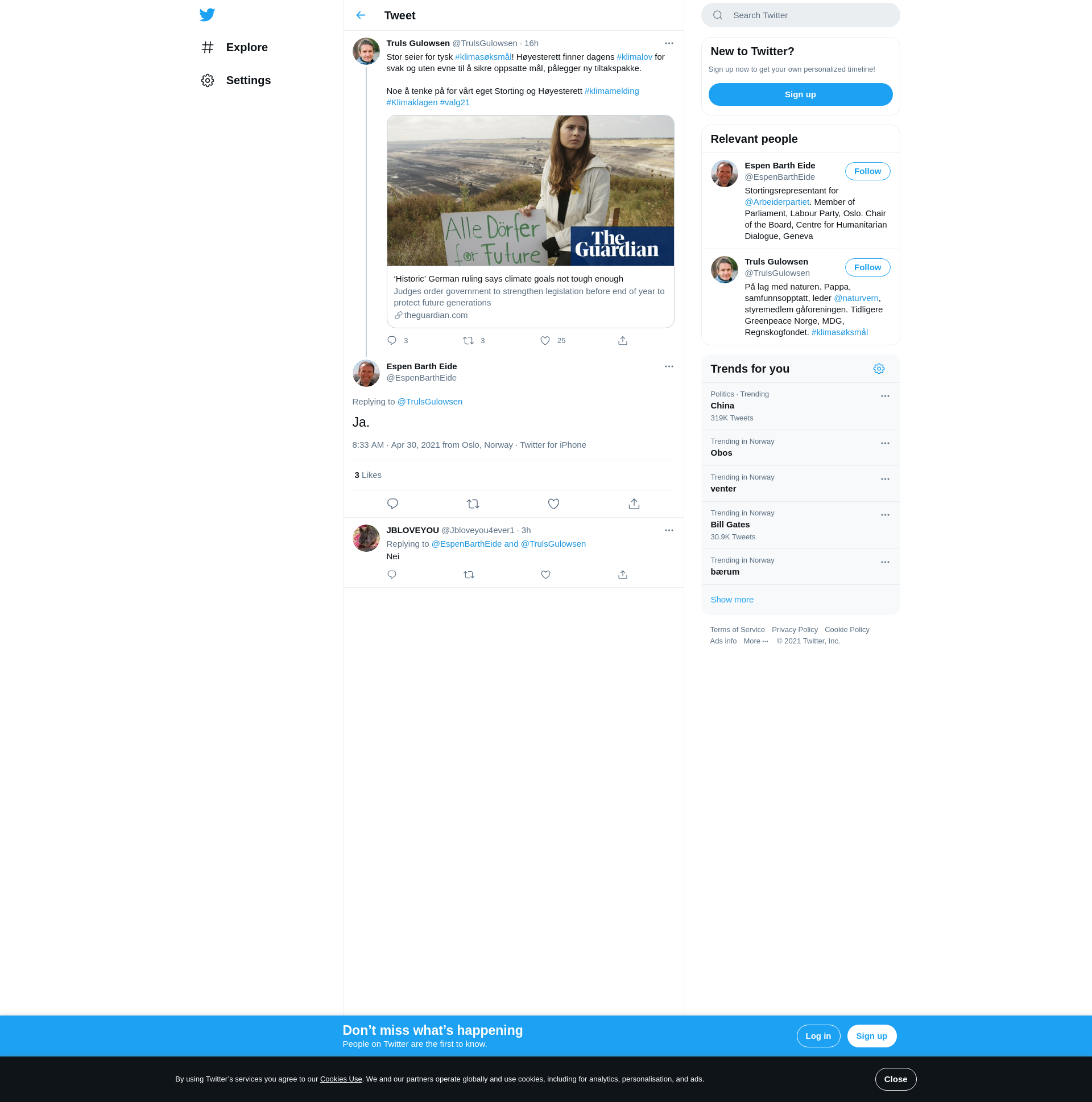
Task: View the 3 Likes on the reply
Action: coord(368,475)
